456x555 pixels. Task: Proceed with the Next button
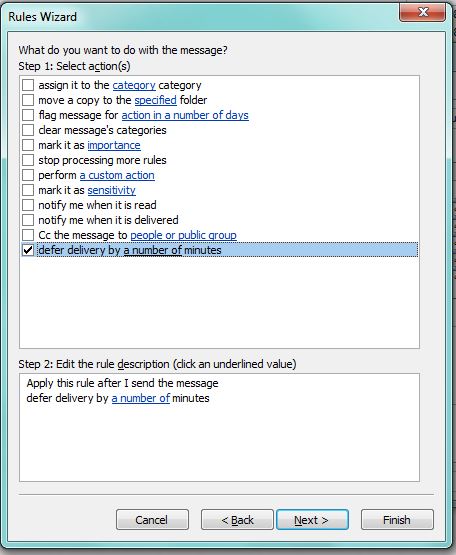(x=312, y=520)
